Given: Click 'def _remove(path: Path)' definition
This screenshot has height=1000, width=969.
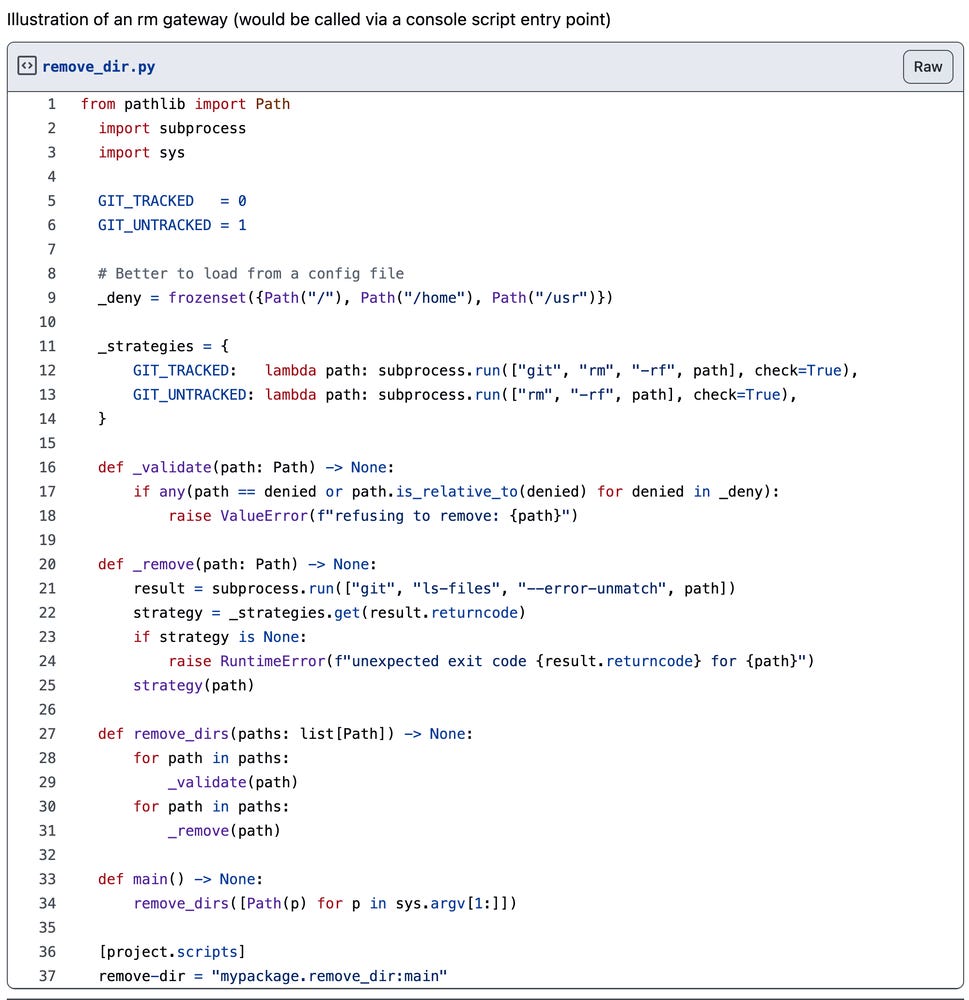Looking at the screenshot, I should (x=237, y=564).
